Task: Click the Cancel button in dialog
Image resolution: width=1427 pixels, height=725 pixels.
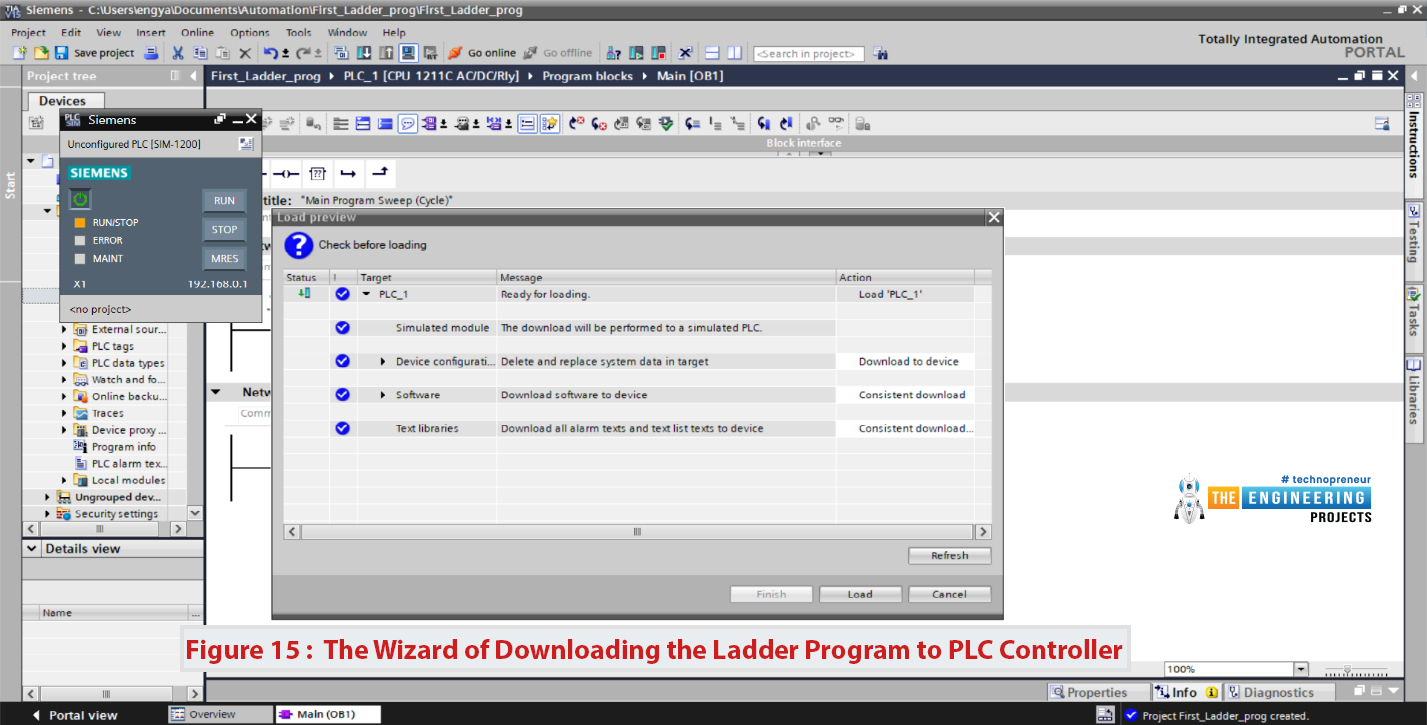Action: pyautogui.click(x=949, y=594)
